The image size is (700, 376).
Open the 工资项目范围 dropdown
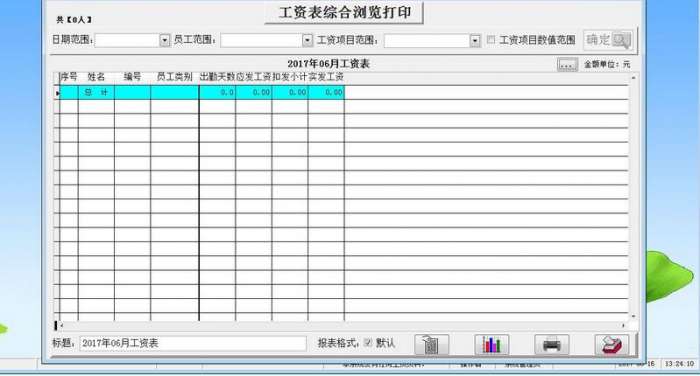tap(475, 41)
